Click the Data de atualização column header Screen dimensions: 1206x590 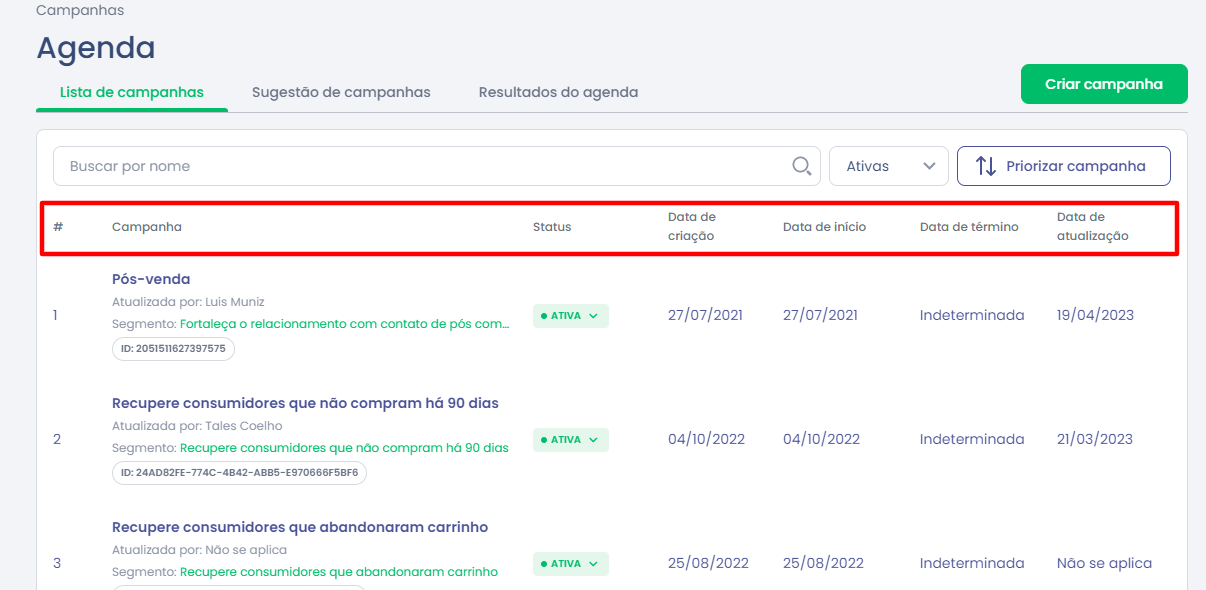tap(1093, 227)
